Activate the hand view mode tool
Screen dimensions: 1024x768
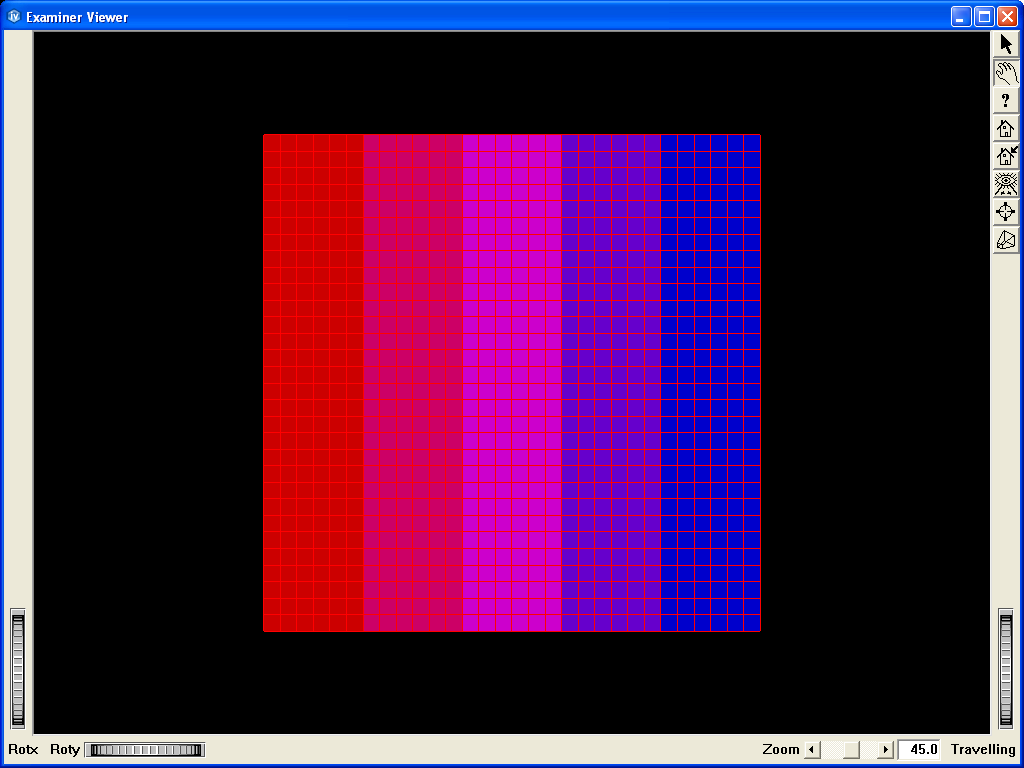coord(1006,72)
